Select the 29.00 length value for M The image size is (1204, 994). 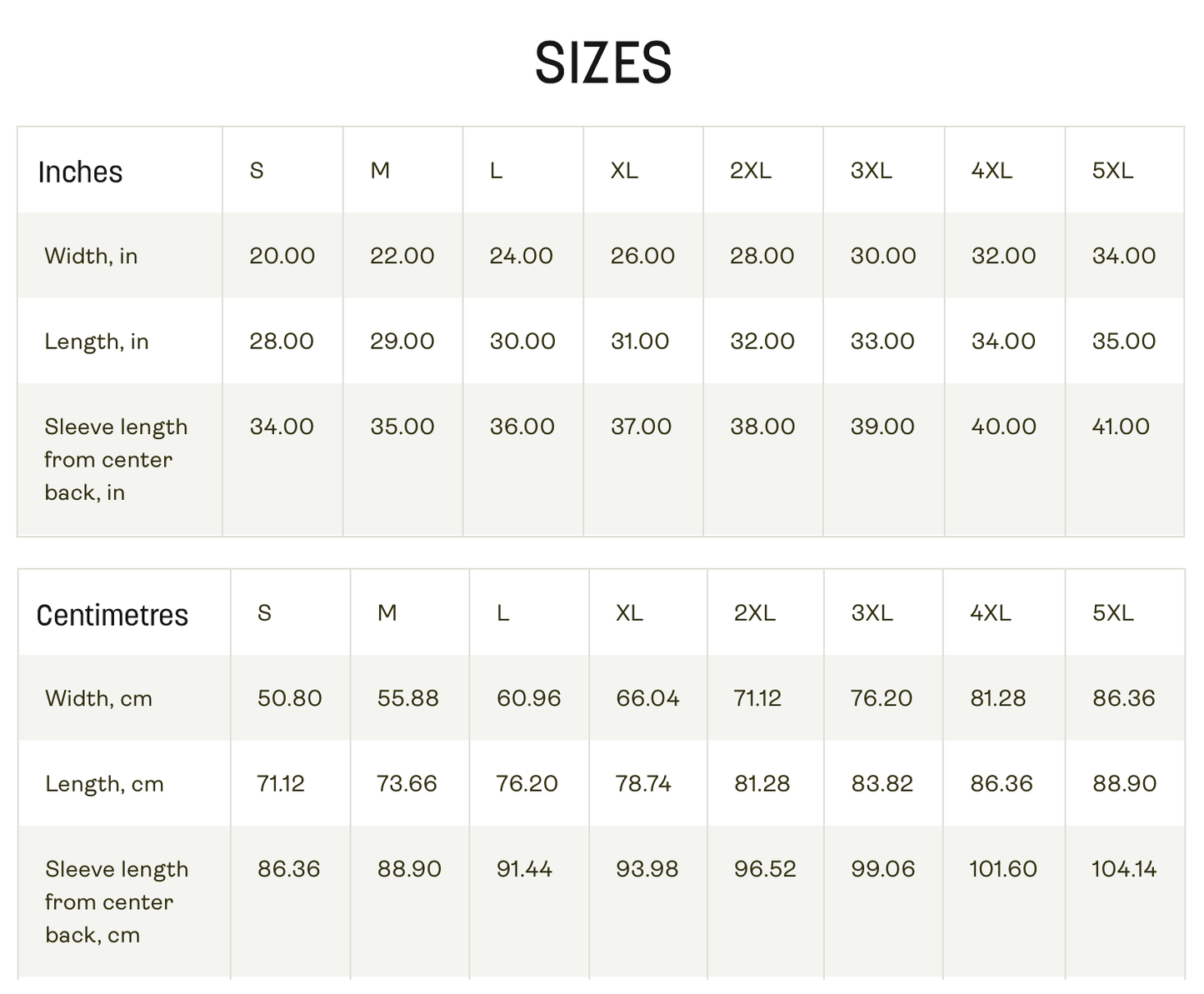click(x=402, y=342)
